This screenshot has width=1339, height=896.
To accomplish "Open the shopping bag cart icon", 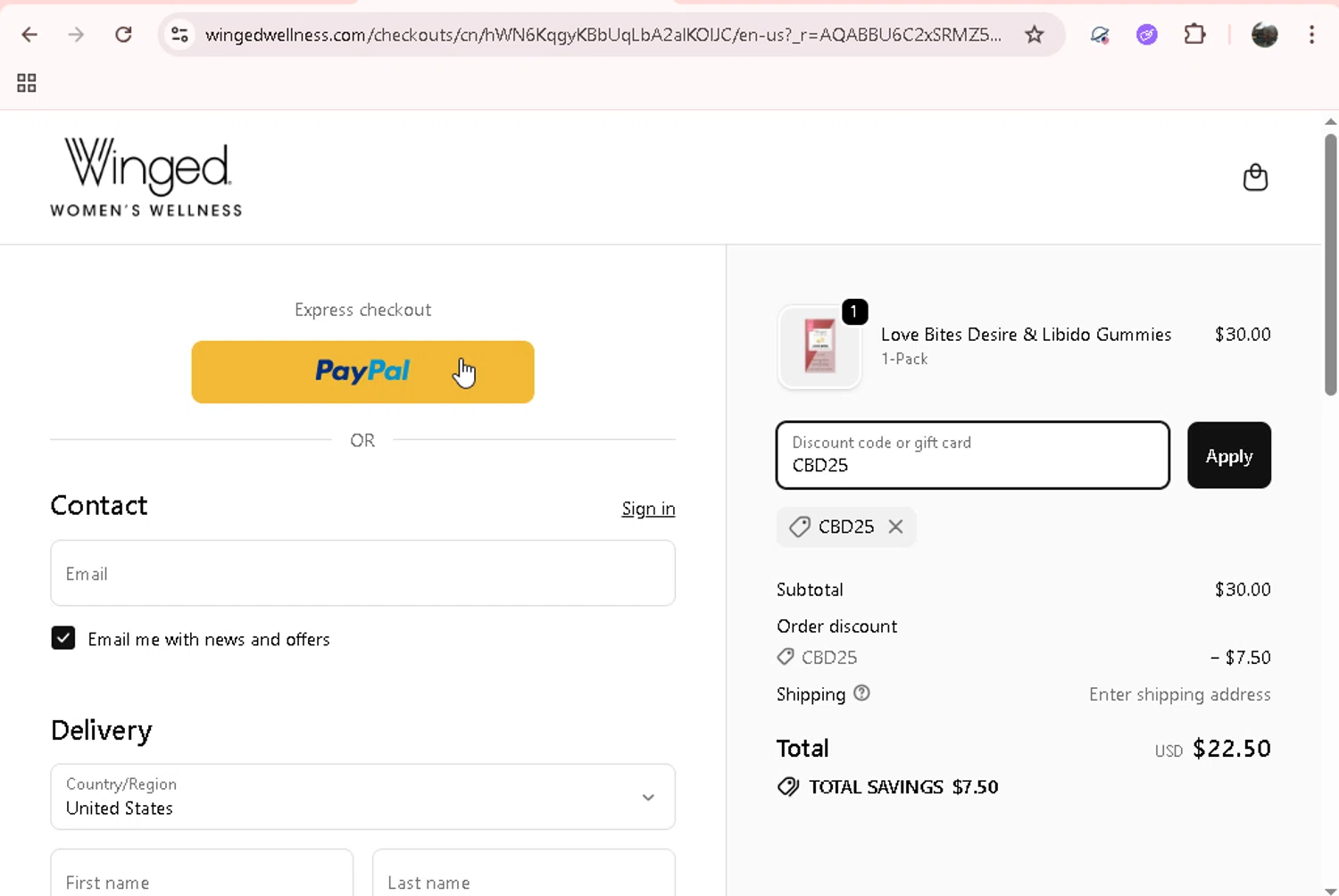I will [1255, 178].
